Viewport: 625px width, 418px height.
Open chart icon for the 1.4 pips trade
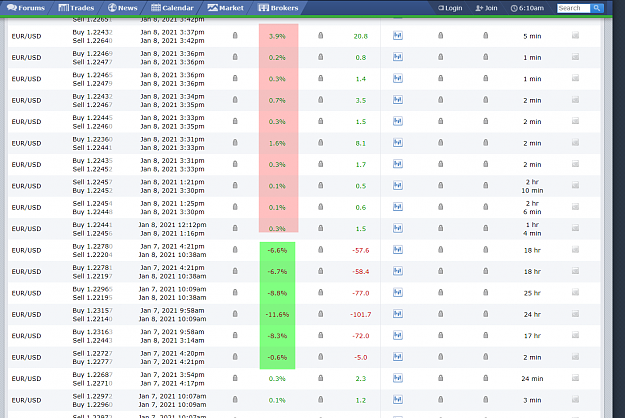(398, 78)
